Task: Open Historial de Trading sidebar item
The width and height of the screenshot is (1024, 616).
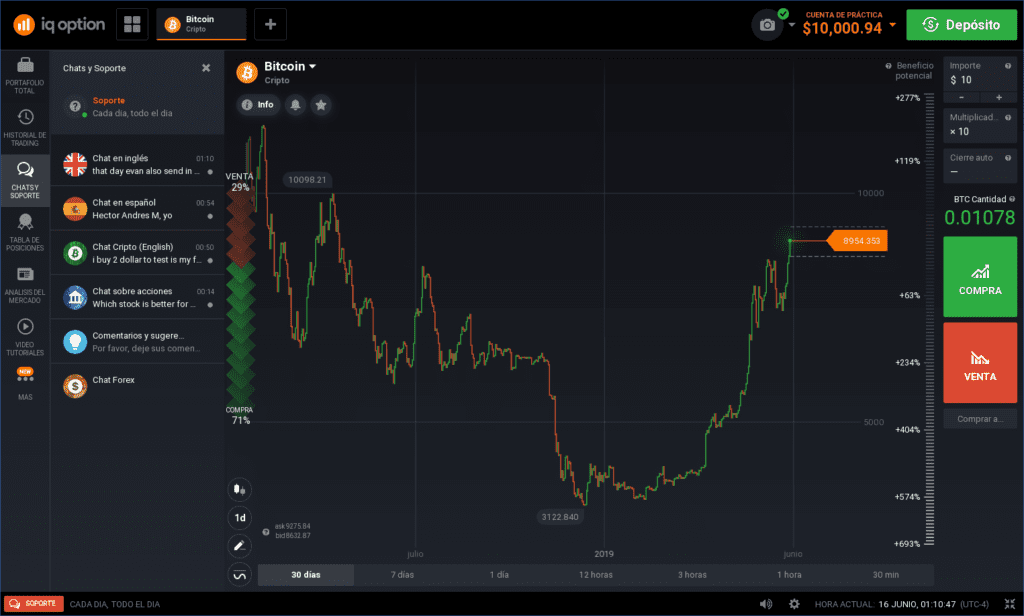Action: click(25, 128)
